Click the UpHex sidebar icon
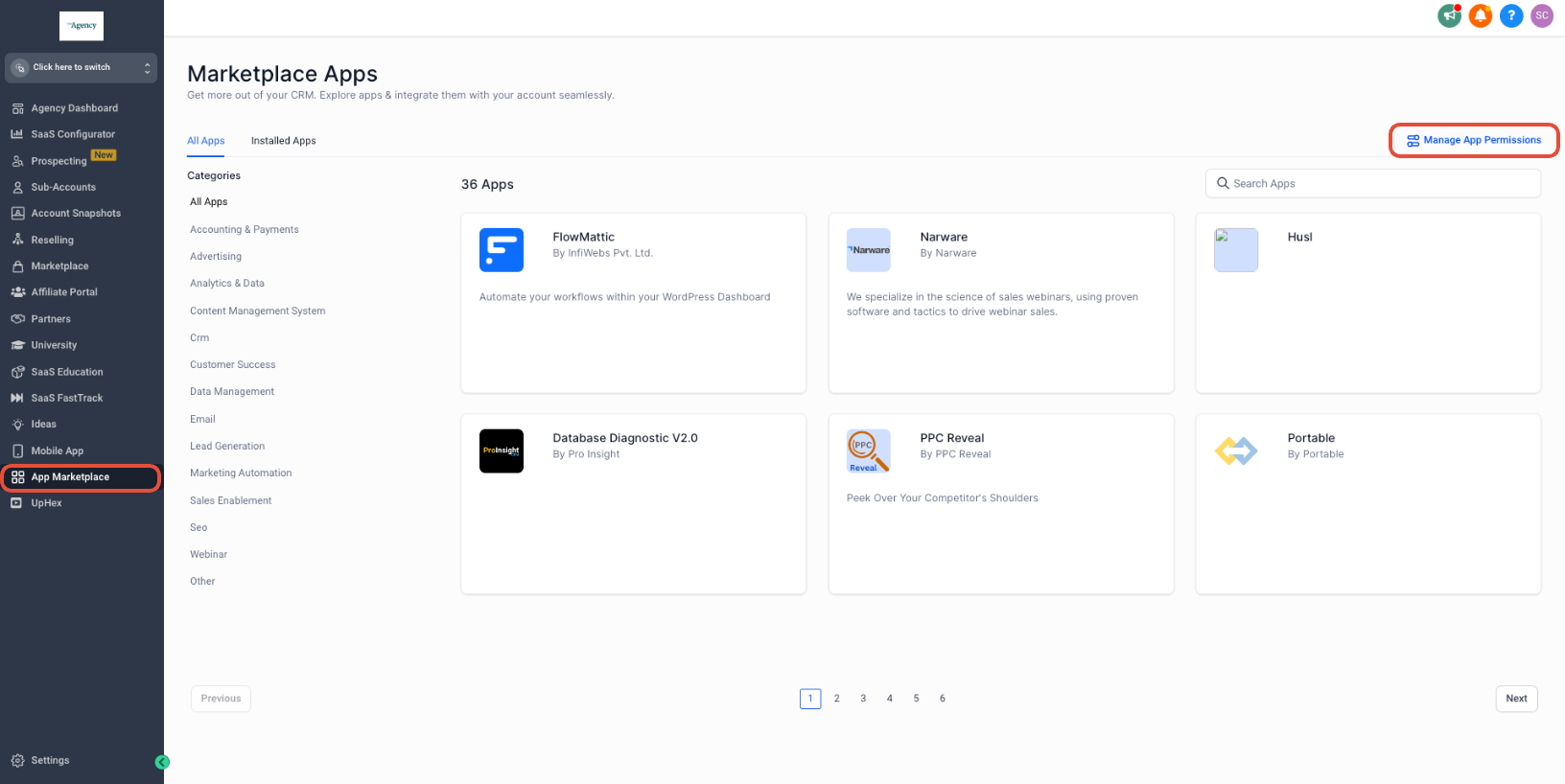Viewport: 1565px width, 784px height. coord(17,502)
